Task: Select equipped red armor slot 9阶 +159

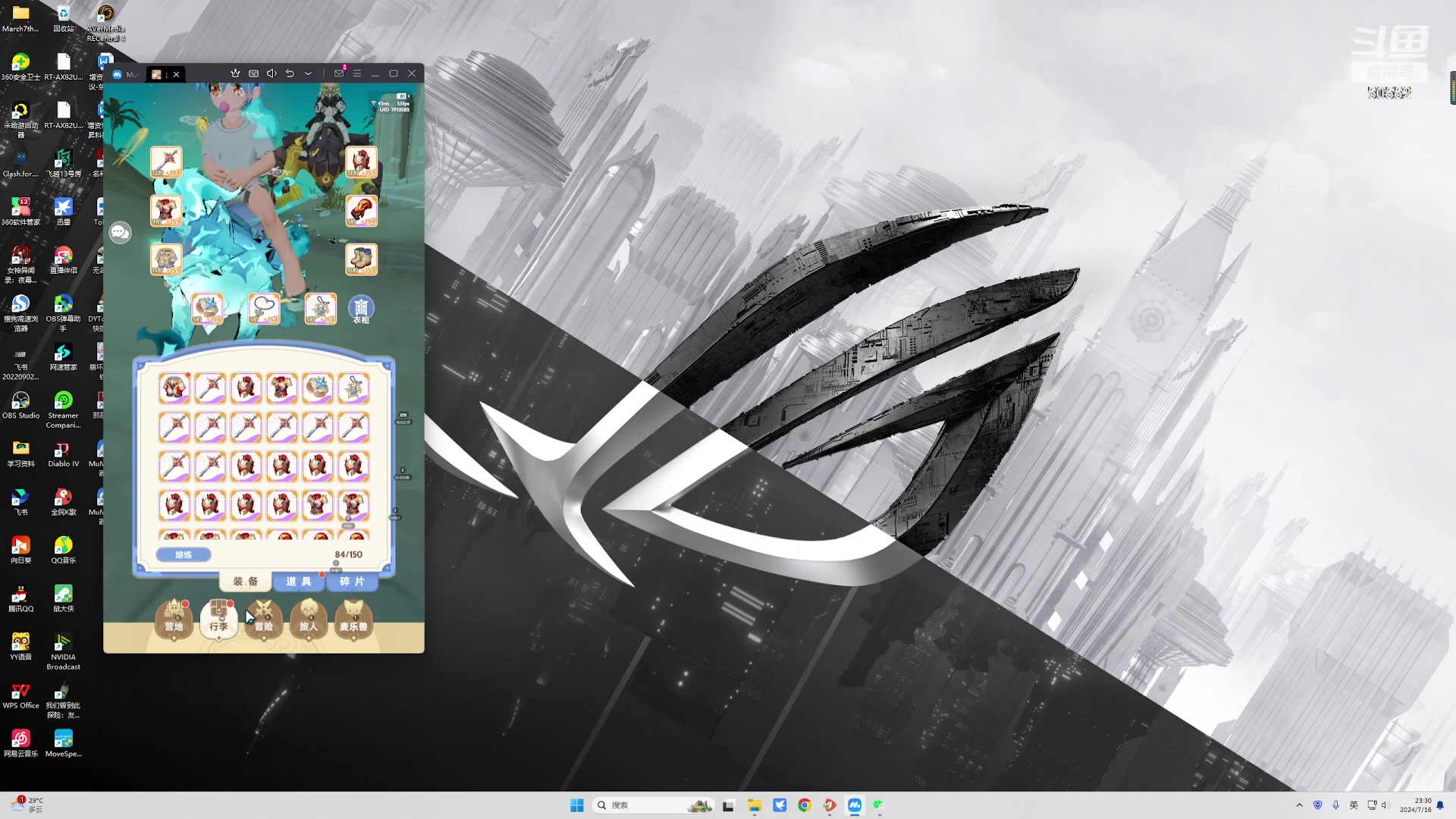Action: point(166,211)
